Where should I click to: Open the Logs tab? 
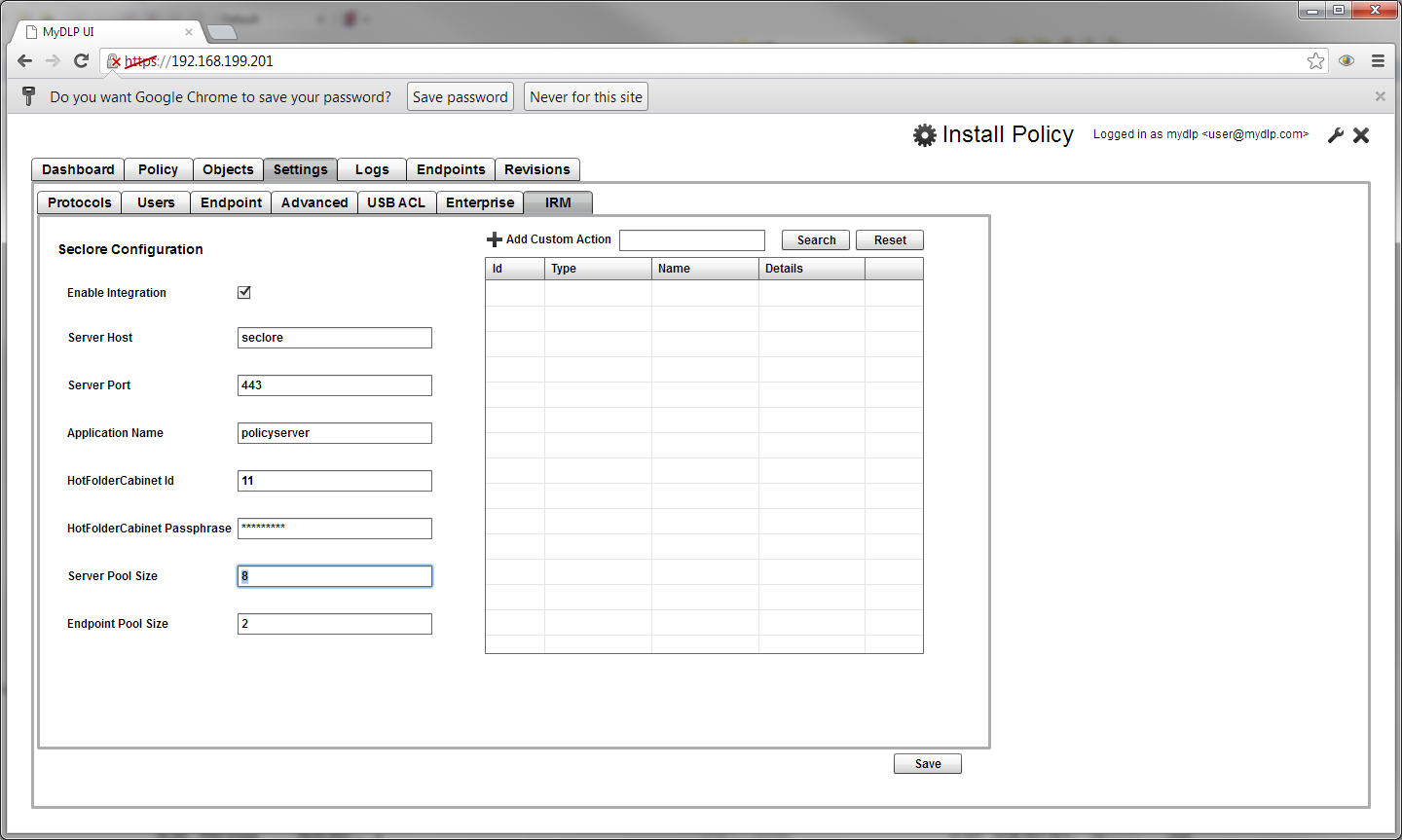pos(372,169)
